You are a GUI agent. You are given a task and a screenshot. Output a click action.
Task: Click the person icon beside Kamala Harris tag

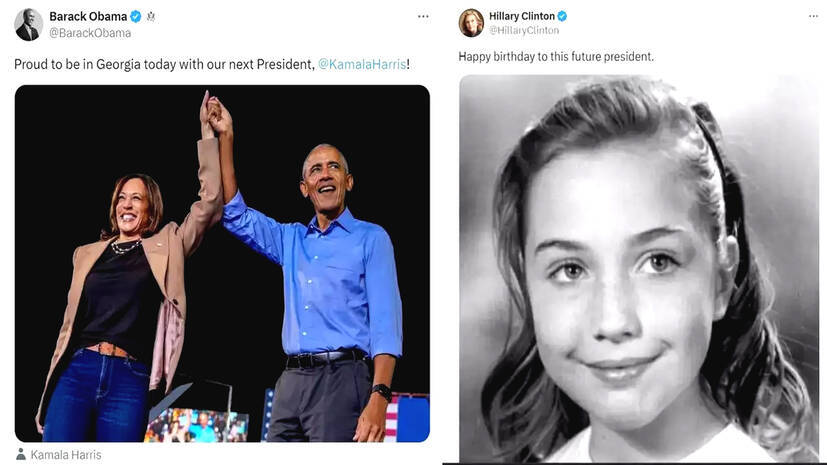(x=20, y=455)
